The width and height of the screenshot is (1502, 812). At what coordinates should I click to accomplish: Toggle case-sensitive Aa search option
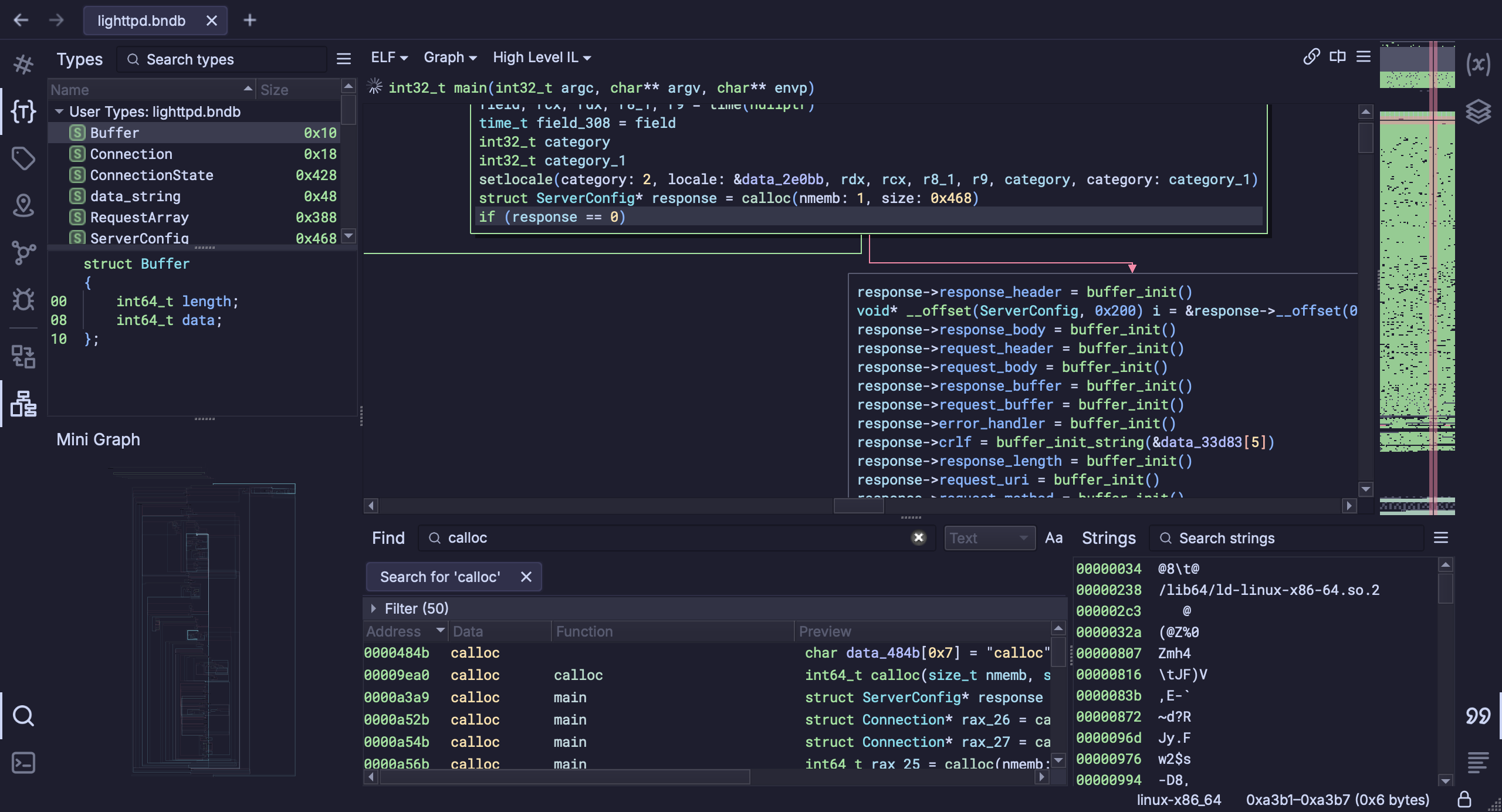pyautogui.click(x=1054, y=538)
